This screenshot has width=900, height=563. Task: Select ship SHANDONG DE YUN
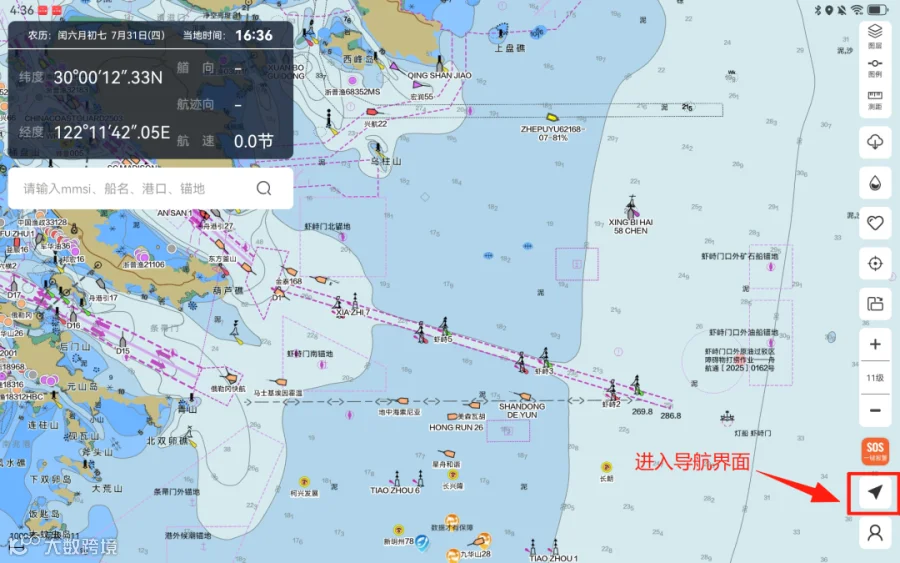click(523, 396)
